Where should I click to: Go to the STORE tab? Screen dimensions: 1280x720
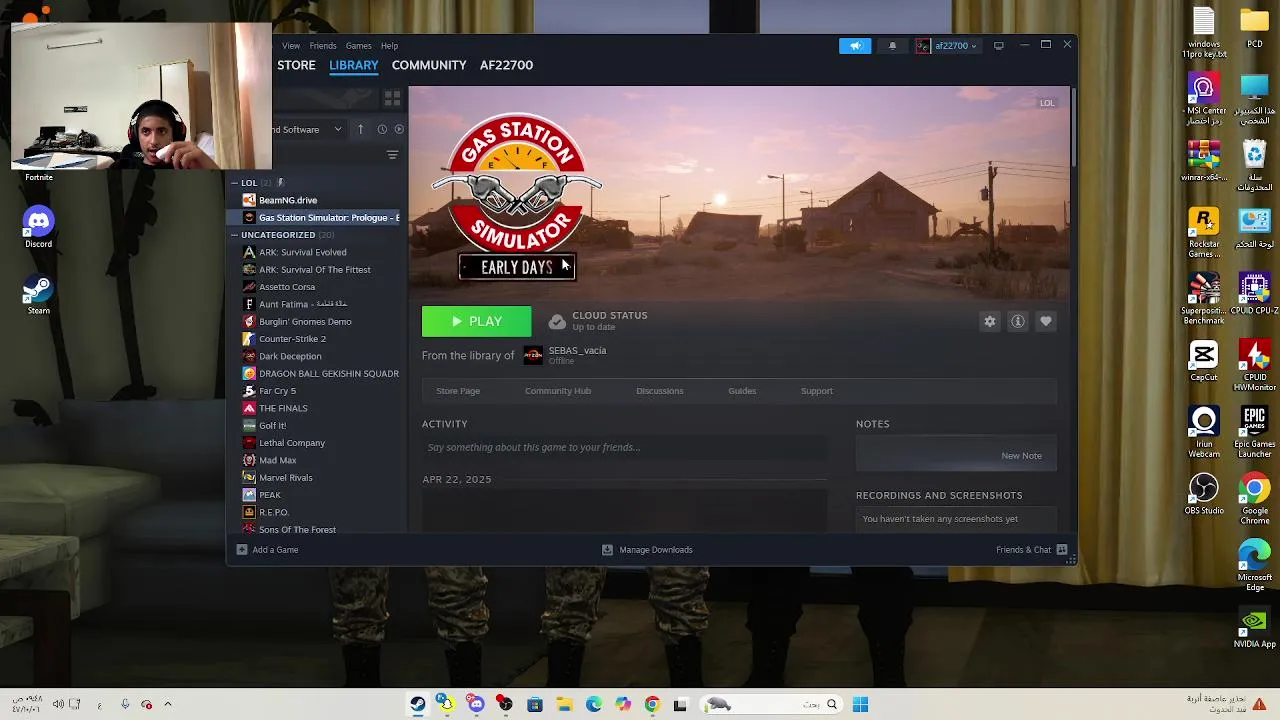[296, 65]
